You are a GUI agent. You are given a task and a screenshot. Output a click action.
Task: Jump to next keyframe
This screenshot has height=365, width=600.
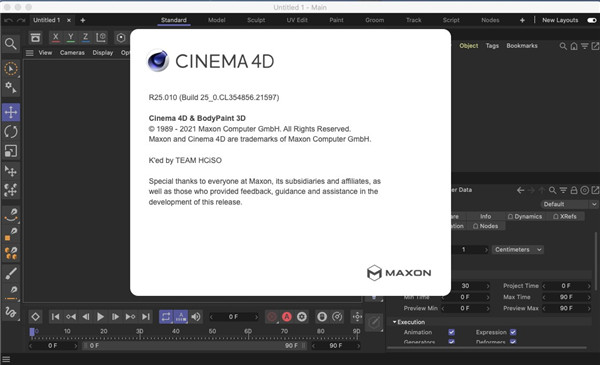coord(130,317)
